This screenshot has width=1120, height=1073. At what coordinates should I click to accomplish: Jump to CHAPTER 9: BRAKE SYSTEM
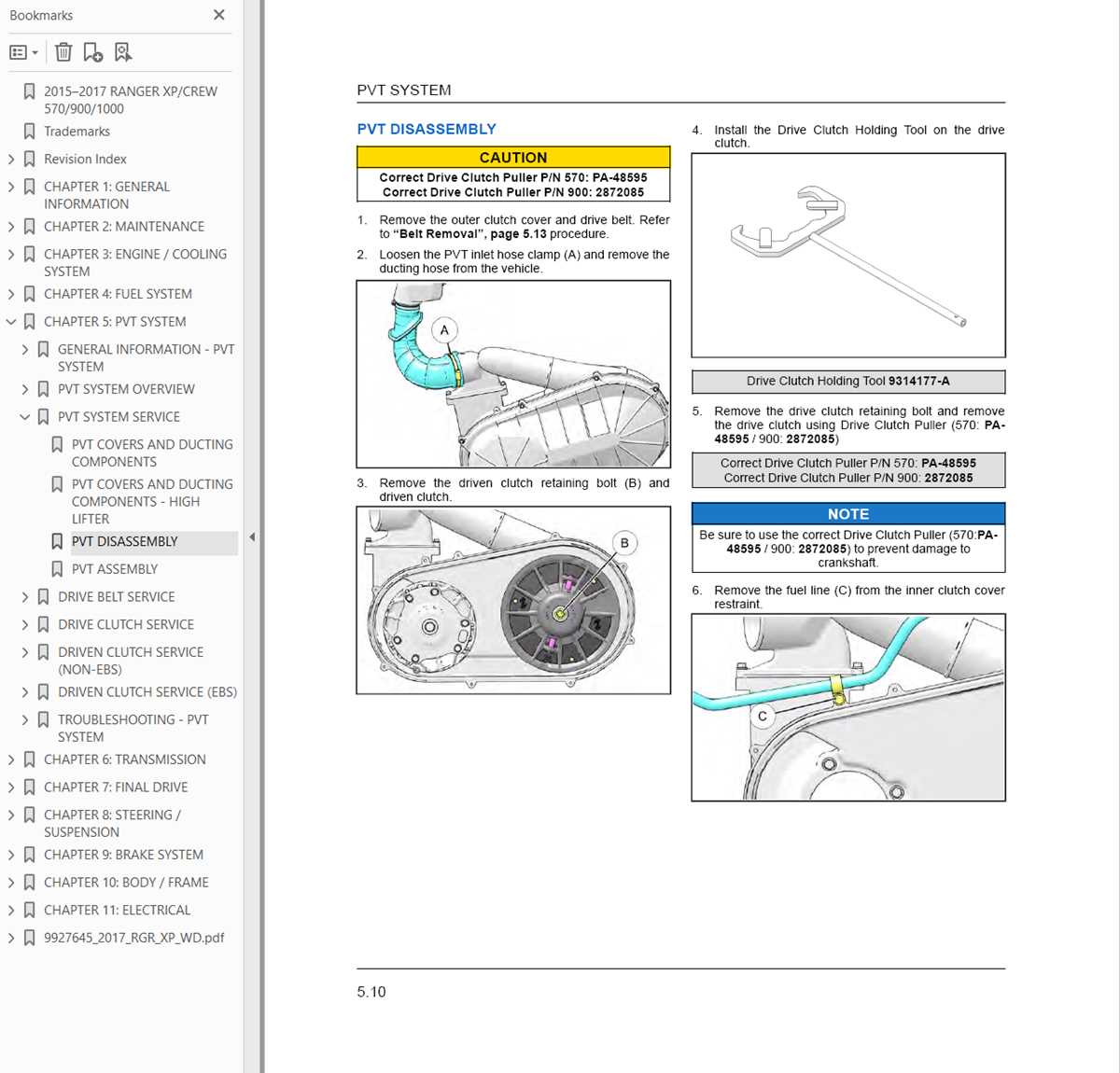[123, 855]
